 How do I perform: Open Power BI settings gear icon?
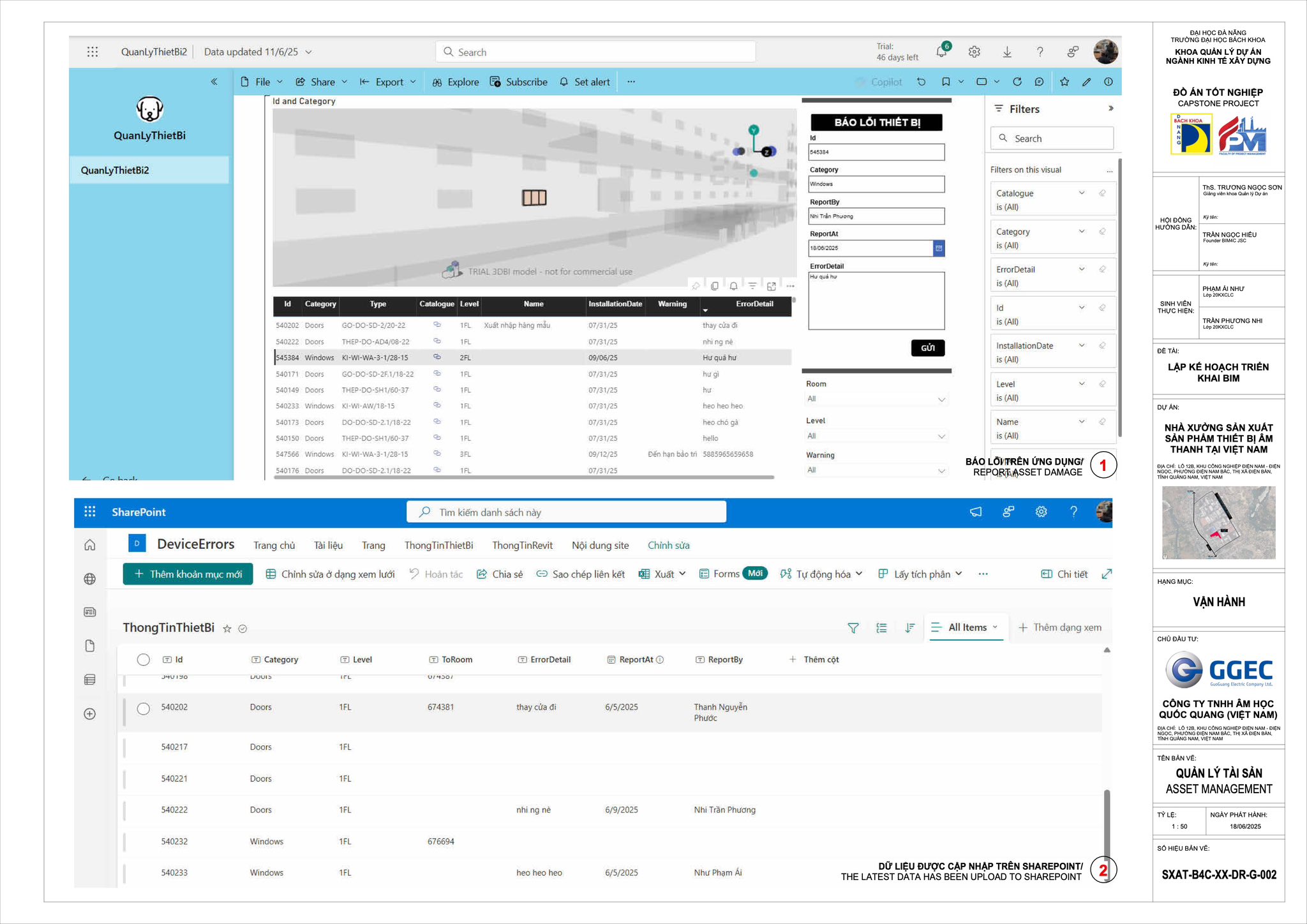tap(974, 52)
